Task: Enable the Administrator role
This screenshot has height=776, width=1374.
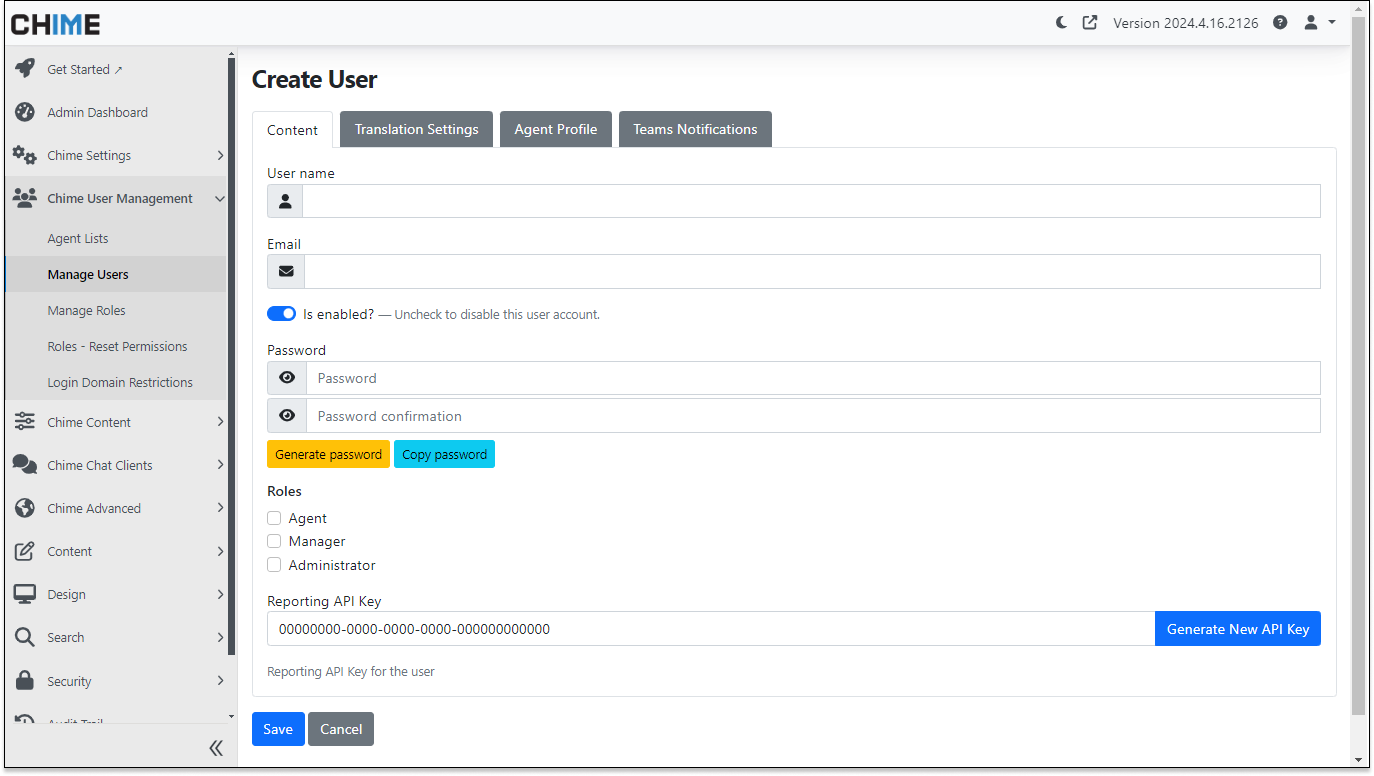Action: click(x=274, y=564)
